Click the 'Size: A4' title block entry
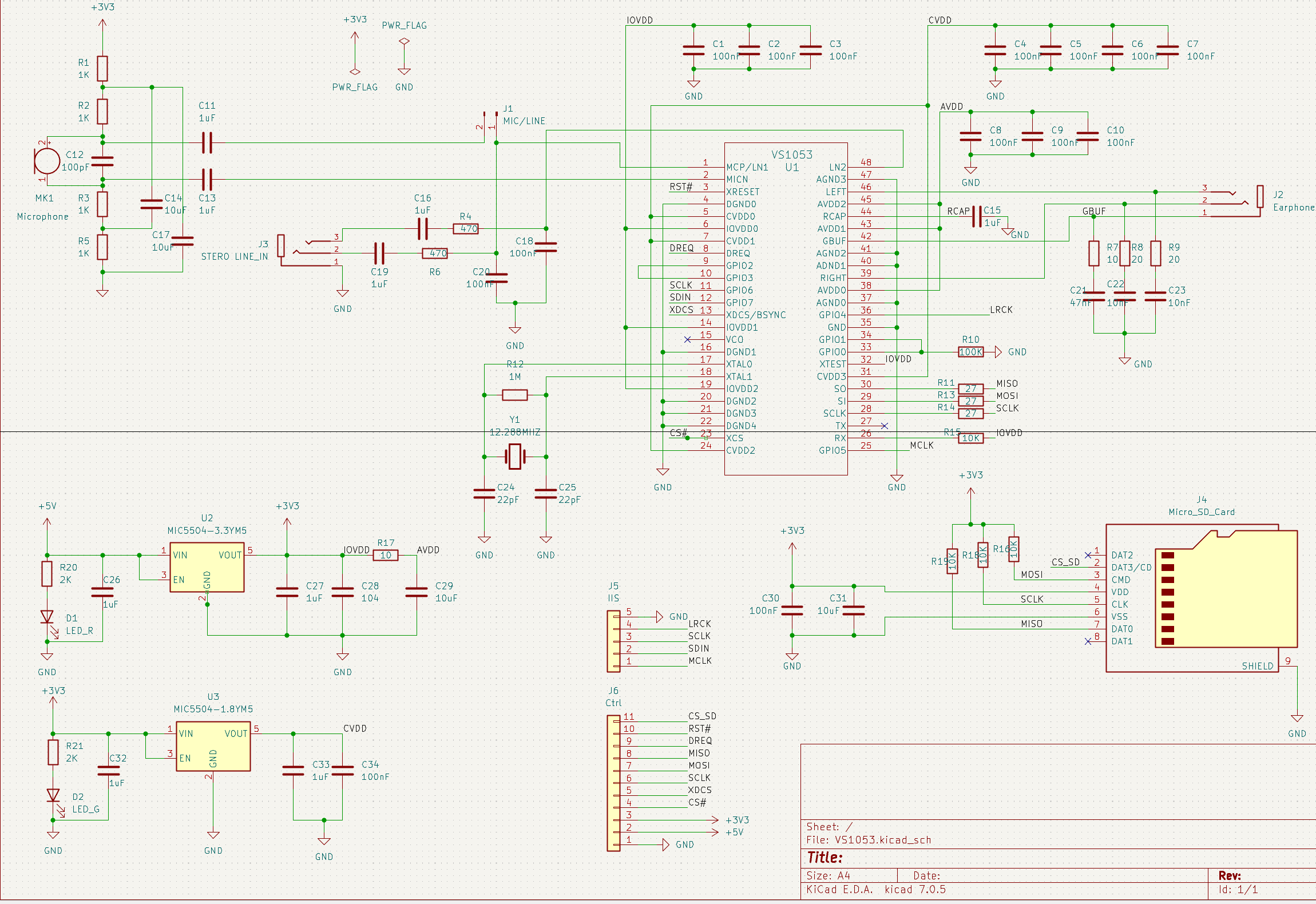The width and height of the screenshot is (1316, 904). [x=828, y=875]
